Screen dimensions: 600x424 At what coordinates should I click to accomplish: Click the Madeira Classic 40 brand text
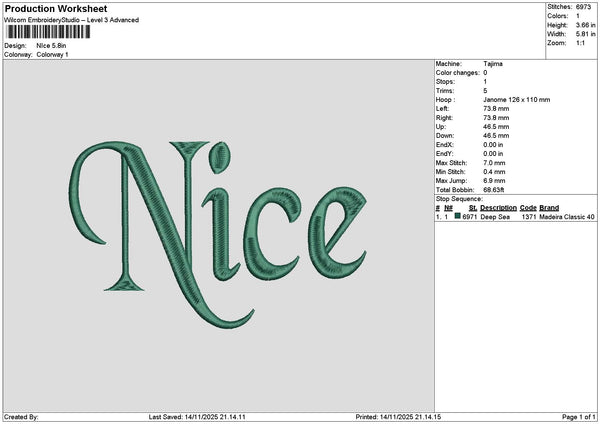(567, 217)
